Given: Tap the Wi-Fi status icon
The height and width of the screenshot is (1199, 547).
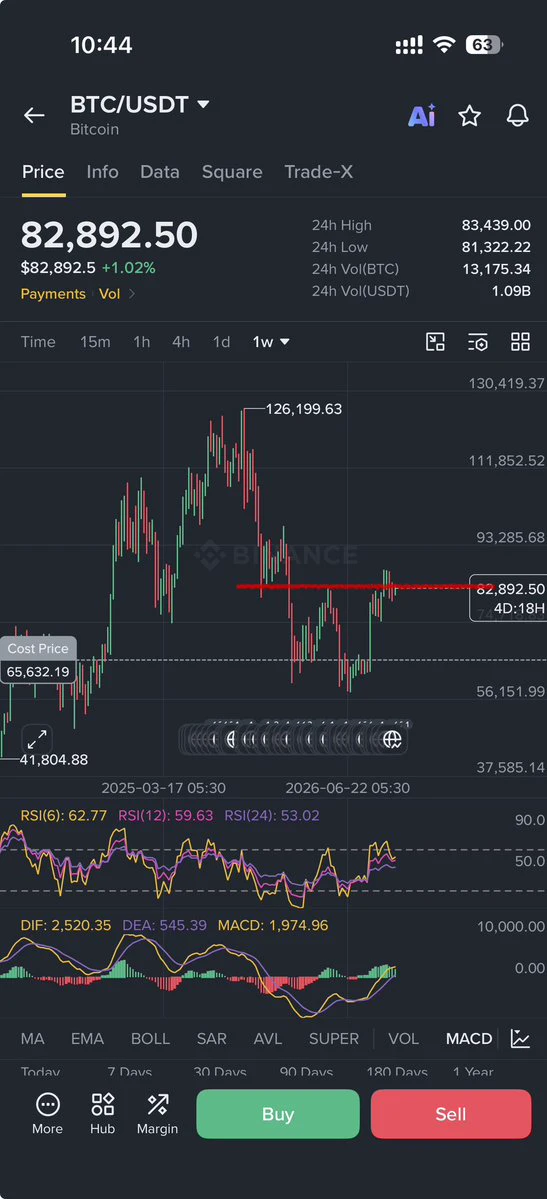Looking at the screenshot, I should point(444,45).
